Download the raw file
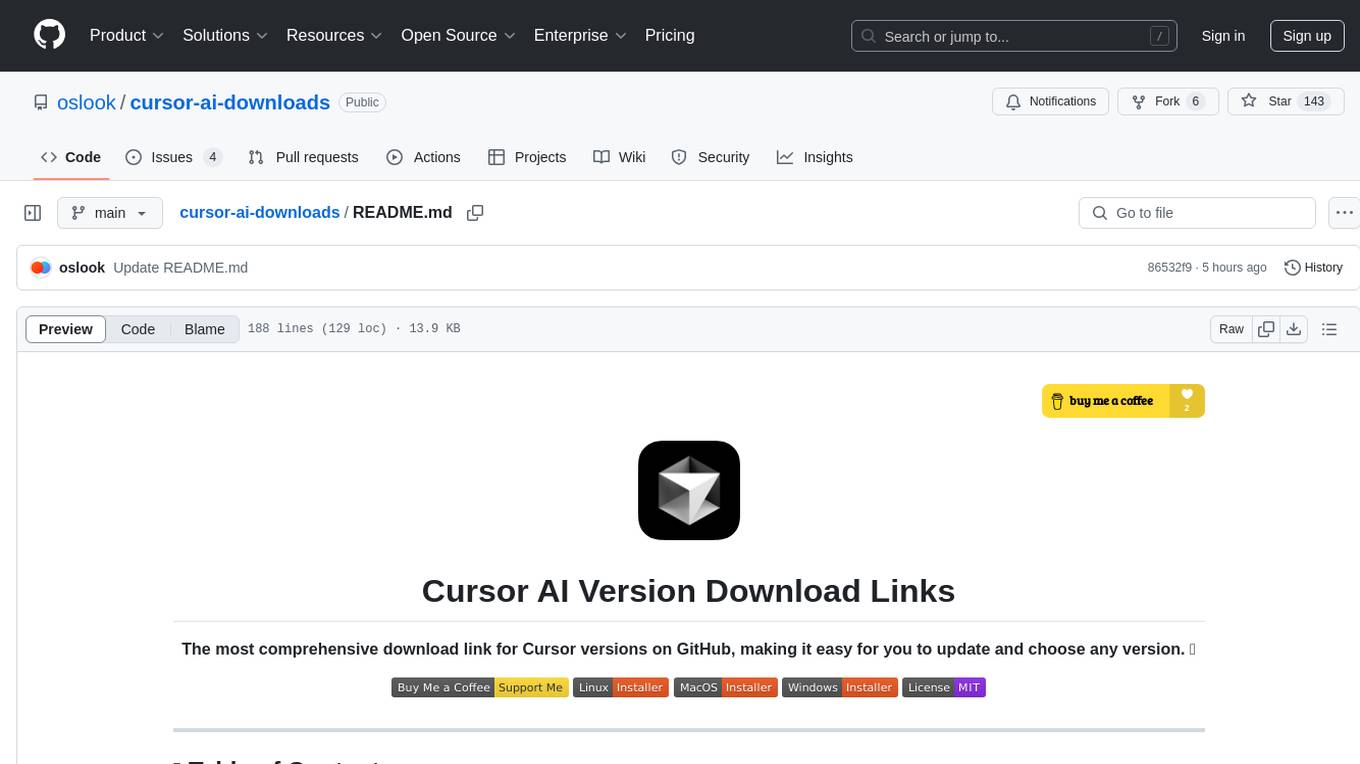 (x=1293, y=329)
